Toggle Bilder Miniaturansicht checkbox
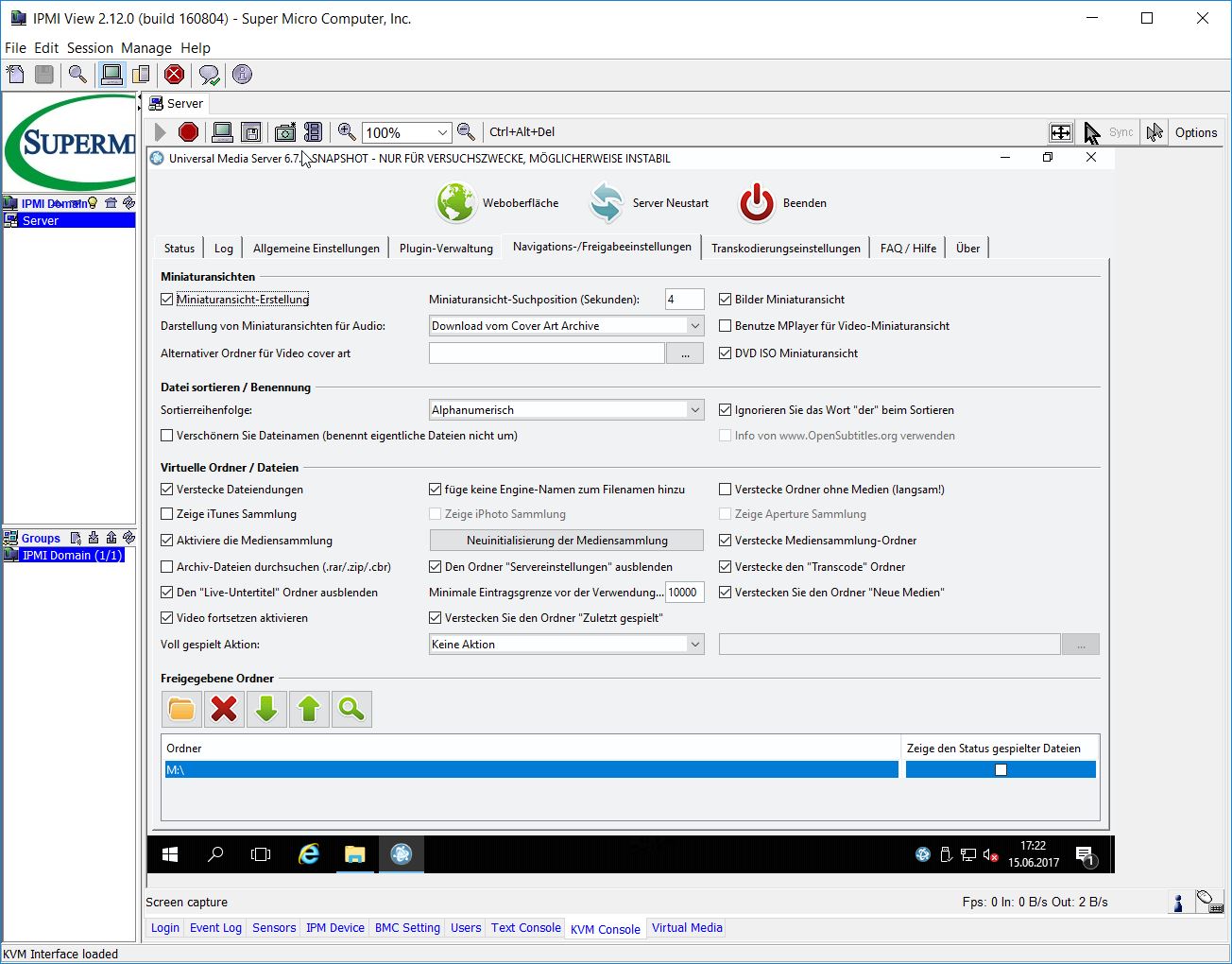The image size is (1232, 964). click(x=726, y=300)
